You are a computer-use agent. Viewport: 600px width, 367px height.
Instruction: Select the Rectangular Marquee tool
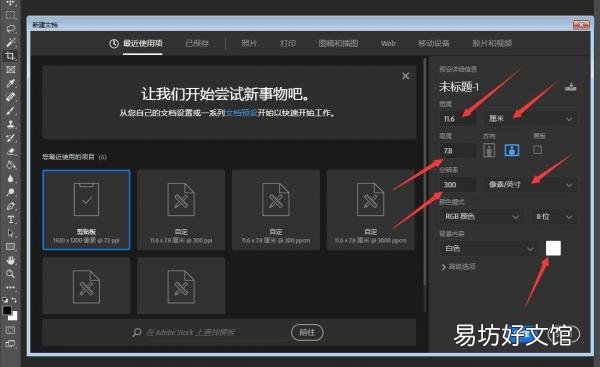point(10,15)
